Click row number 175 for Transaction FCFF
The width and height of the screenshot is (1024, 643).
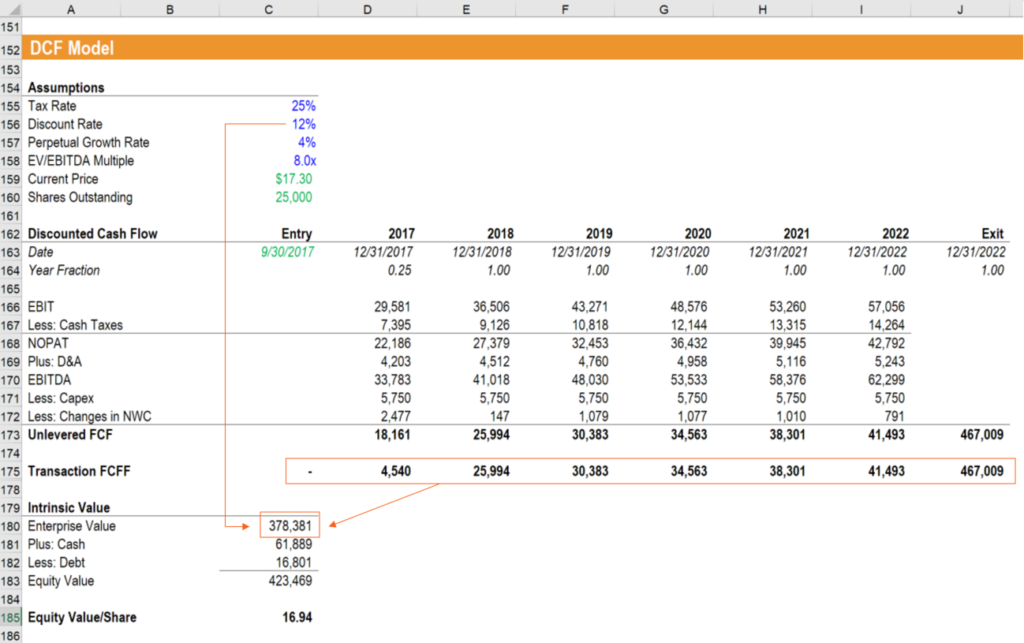point(11,471)
